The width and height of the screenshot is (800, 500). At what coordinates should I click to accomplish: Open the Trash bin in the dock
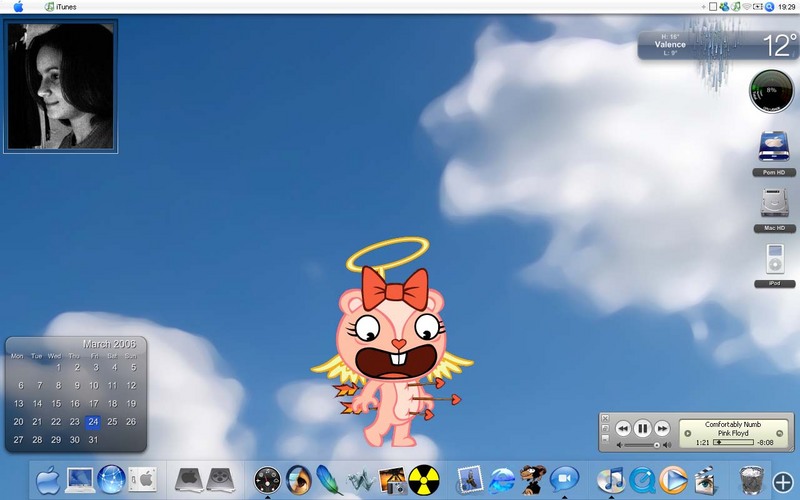pos(752,480)
